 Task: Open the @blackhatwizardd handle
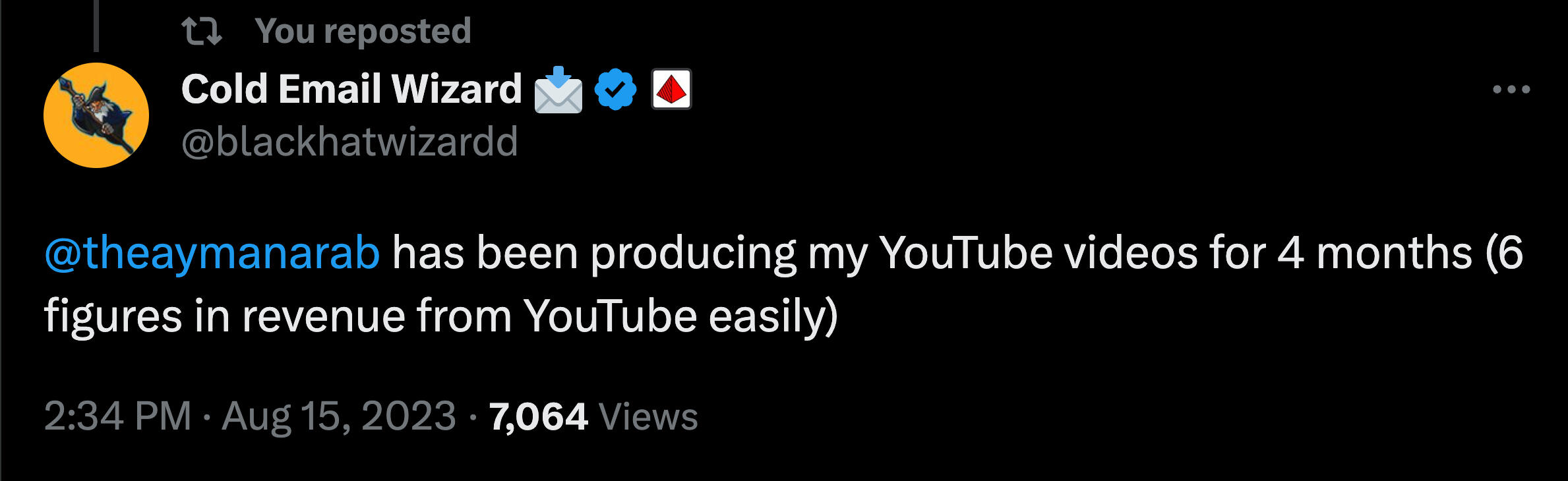coord(349,142)
